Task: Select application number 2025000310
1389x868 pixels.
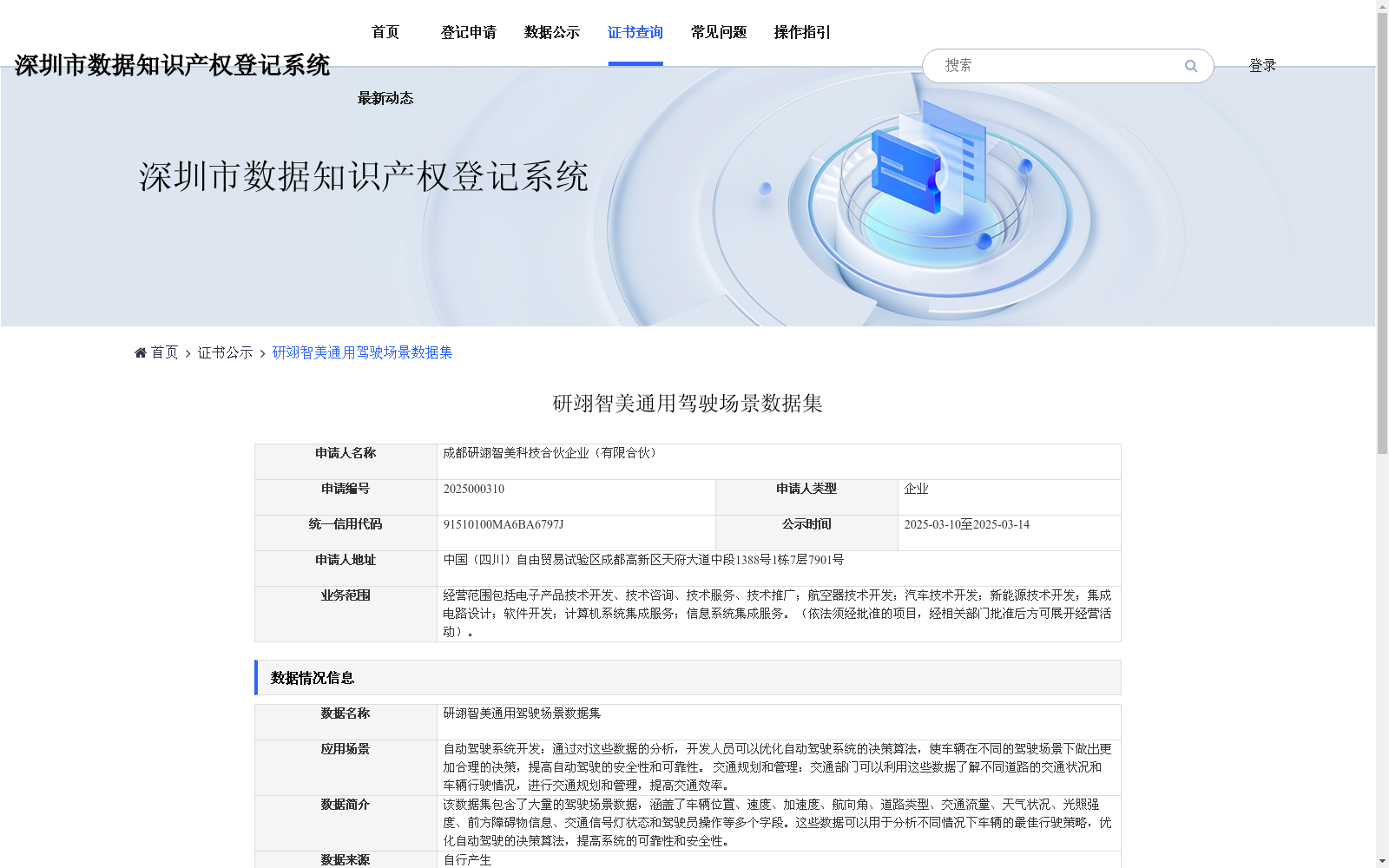Action: point(474,489)
